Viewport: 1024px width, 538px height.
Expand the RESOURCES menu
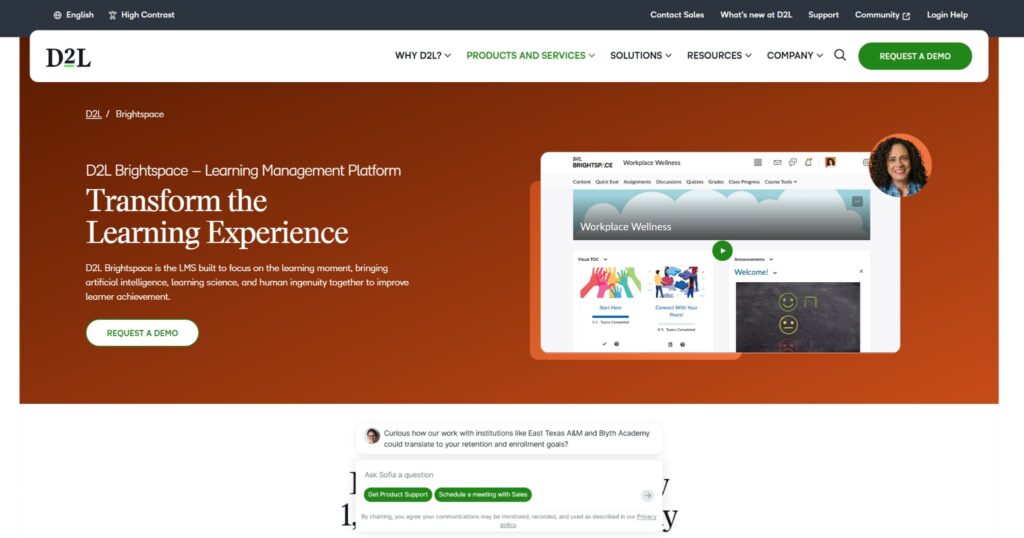(x=719, y=55)
